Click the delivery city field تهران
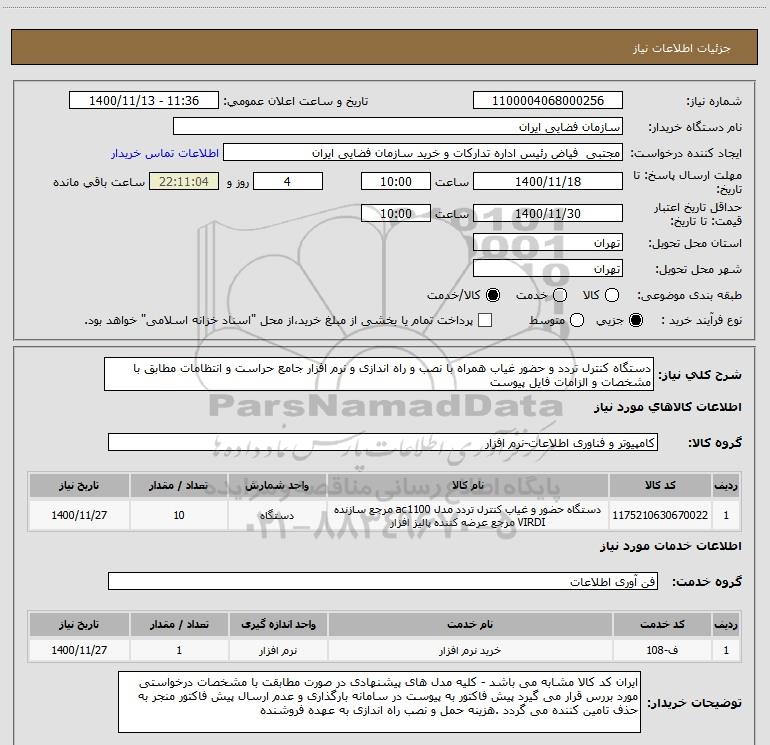Image resolution: width=770 pixels, height=745 pixels. (548, 269)
